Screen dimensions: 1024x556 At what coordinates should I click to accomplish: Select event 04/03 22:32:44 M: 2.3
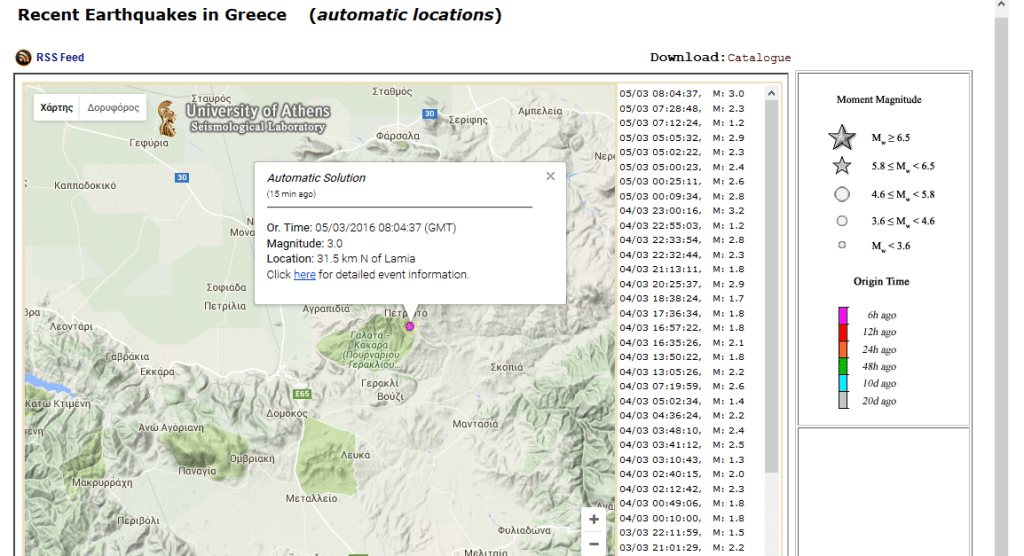pos(682,255)
